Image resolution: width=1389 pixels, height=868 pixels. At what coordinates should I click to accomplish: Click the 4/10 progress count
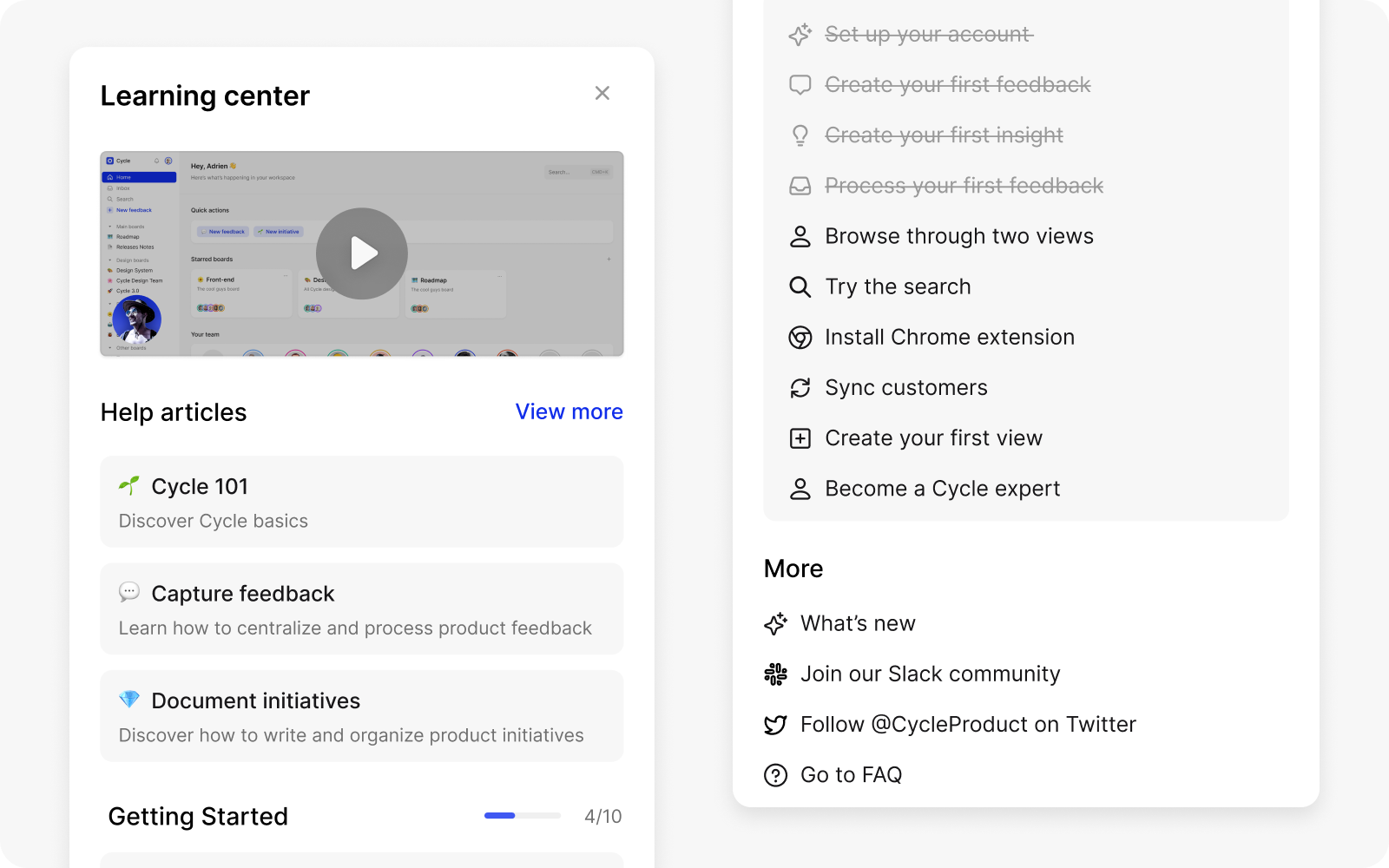(603, 816)
